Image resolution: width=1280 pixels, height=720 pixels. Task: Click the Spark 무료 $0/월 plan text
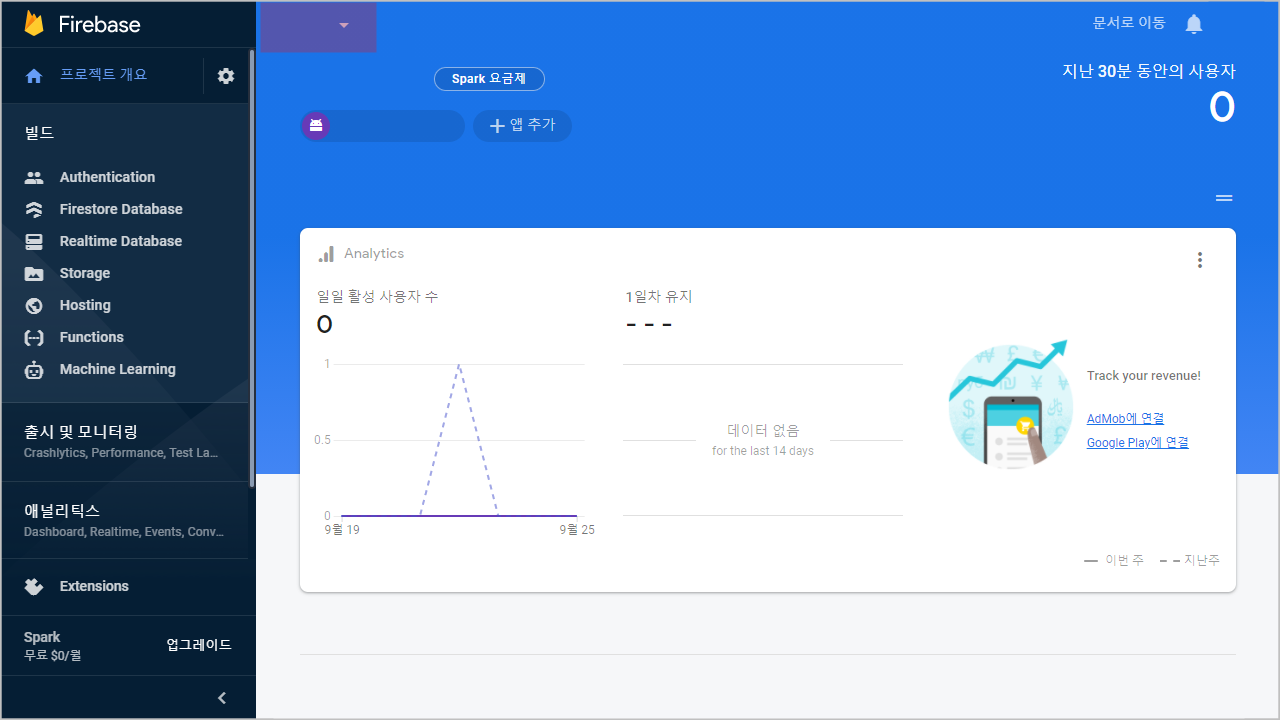tap(52, 646)
